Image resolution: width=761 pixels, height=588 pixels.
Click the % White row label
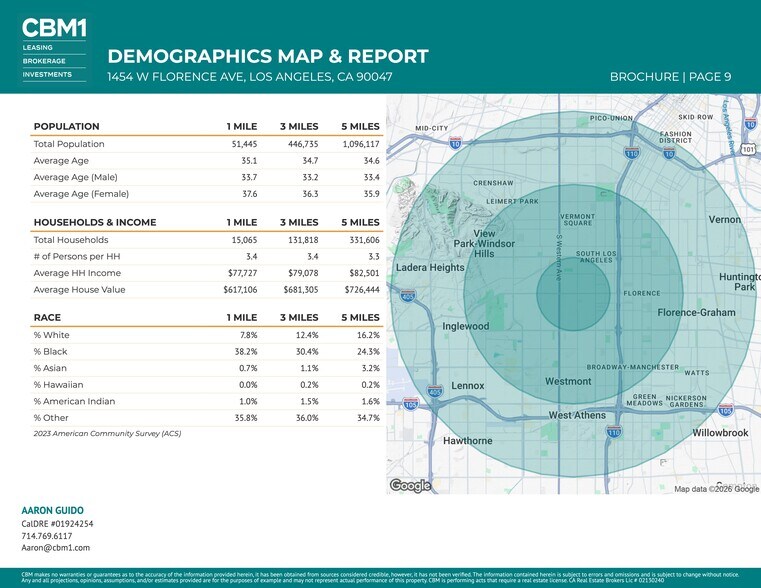click(51, 335)
